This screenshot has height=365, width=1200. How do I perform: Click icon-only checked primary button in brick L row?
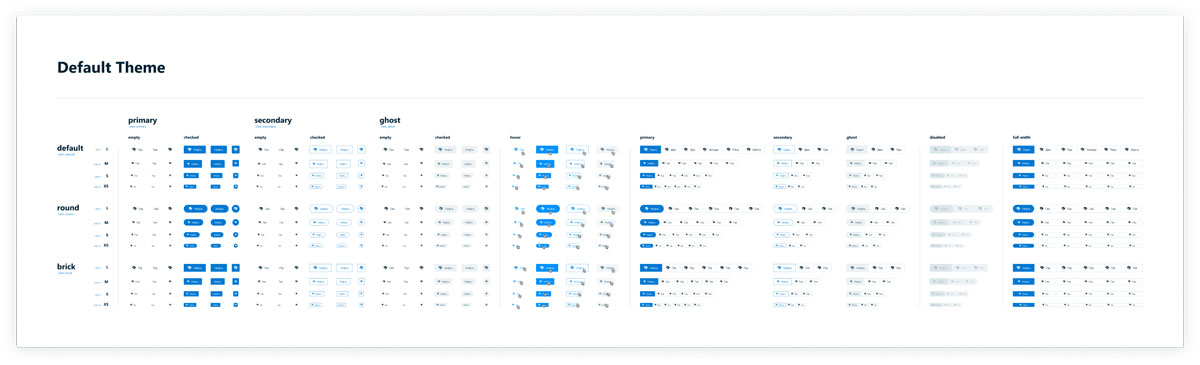[x=236, y=268]
